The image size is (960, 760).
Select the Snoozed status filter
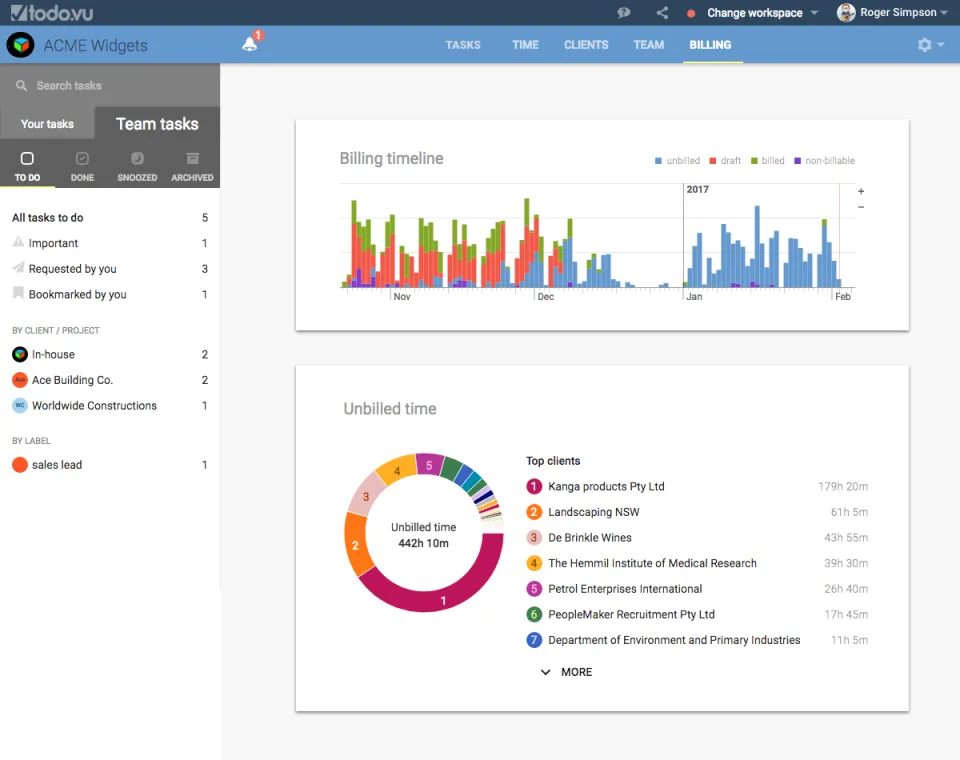pos(137,167)
